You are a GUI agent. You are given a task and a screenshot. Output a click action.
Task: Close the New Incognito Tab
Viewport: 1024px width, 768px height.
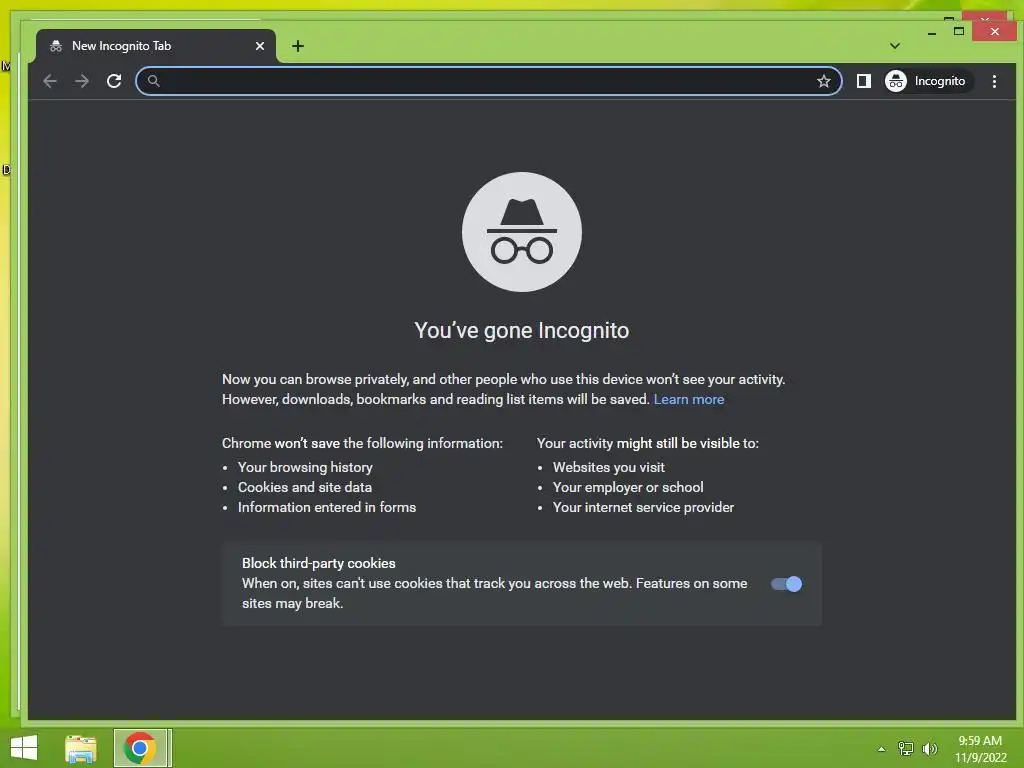click(260, 46)
